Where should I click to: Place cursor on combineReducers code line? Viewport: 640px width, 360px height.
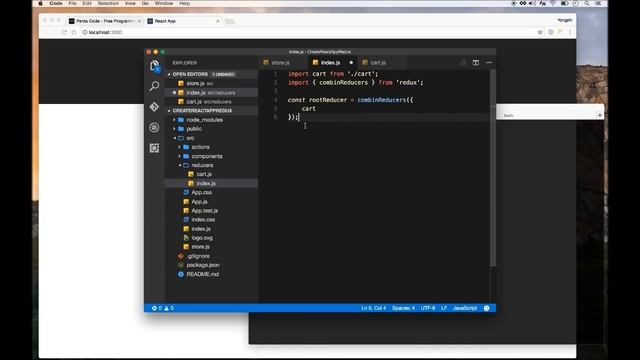coord(350,100)
